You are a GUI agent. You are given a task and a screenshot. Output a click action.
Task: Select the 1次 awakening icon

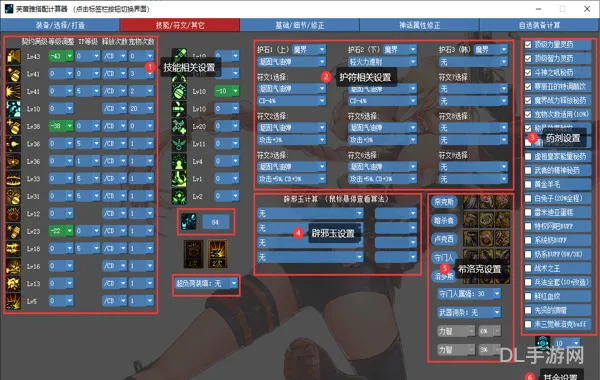(193, 254)
